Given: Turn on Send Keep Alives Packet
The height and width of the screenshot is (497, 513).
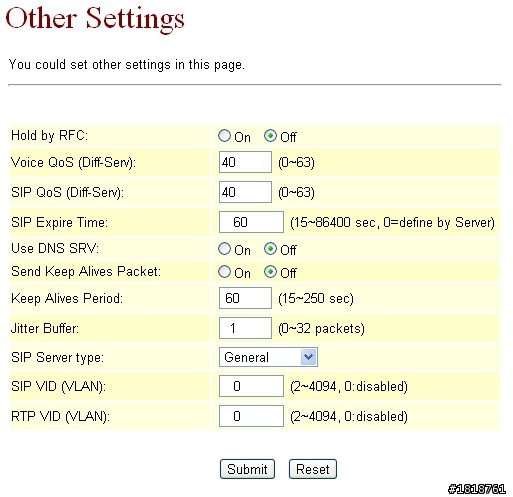Looking at the screenshot, I should pos(224,272).
